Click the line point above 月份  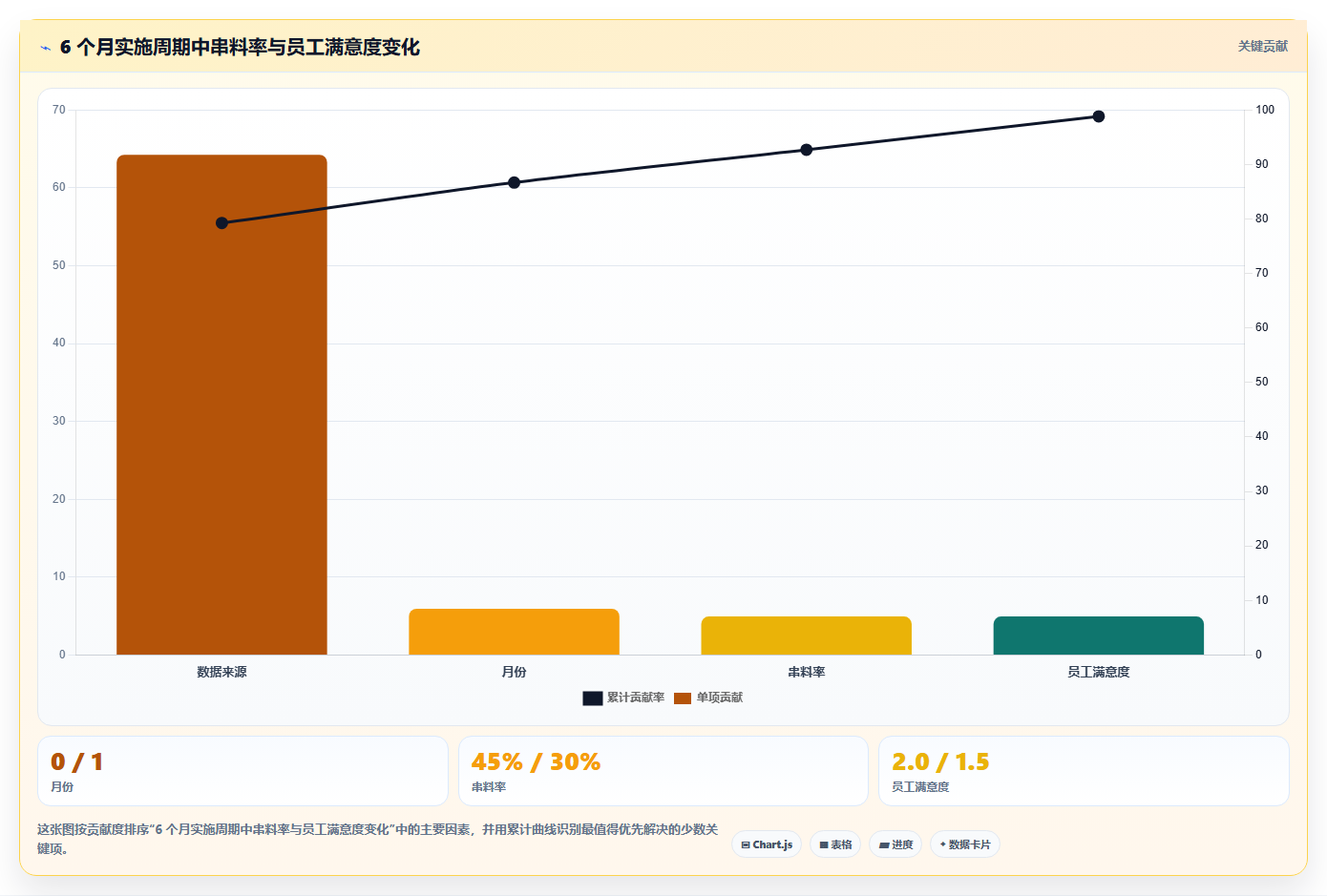(x=514, y=182)
